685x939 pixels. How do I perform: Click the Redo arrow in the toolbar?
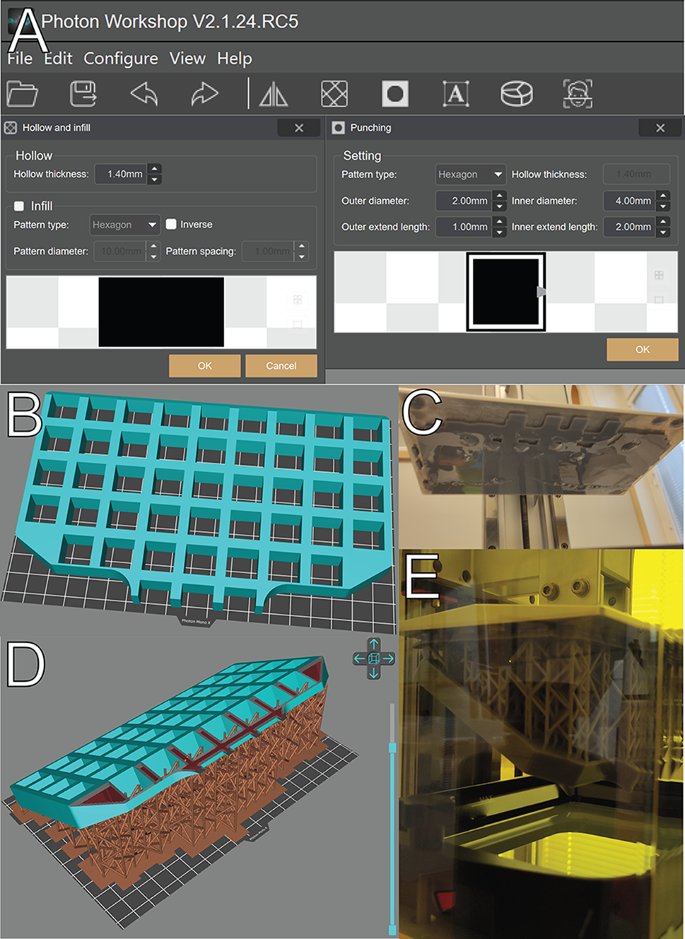point(205,94)
